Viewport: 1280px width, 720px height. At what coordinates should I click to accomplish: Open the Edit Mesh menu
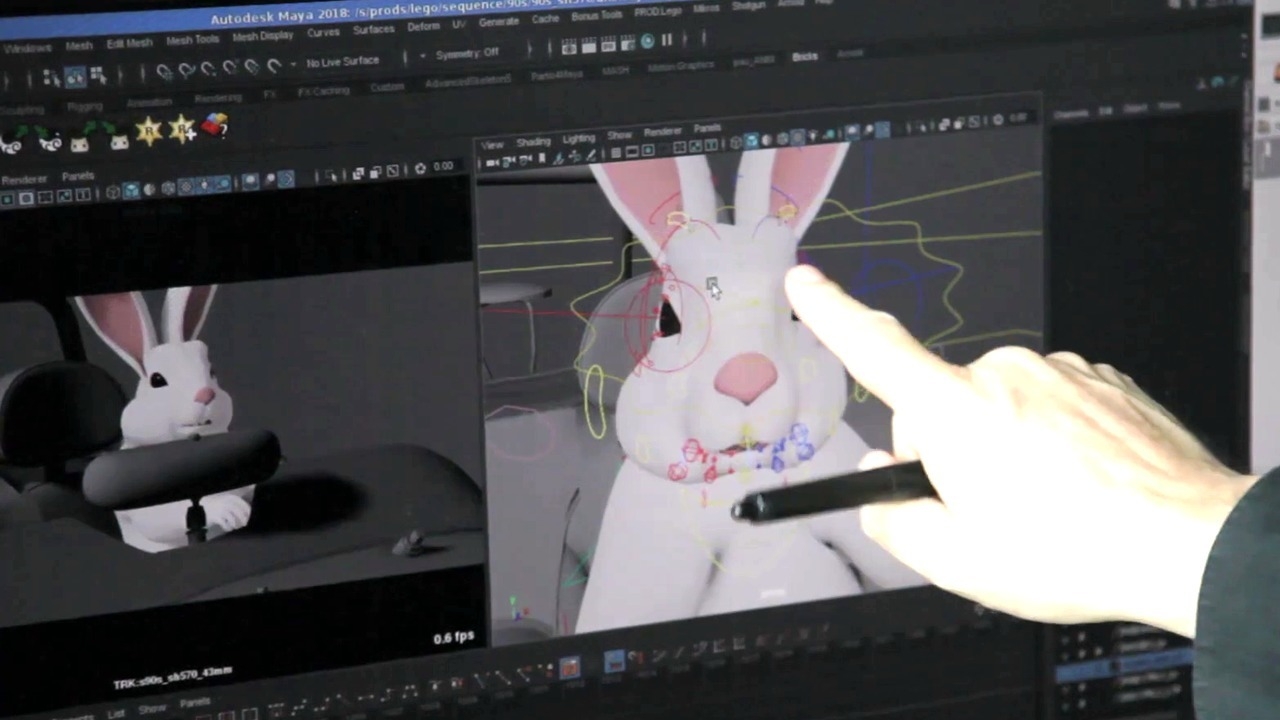tap(129, 43)
